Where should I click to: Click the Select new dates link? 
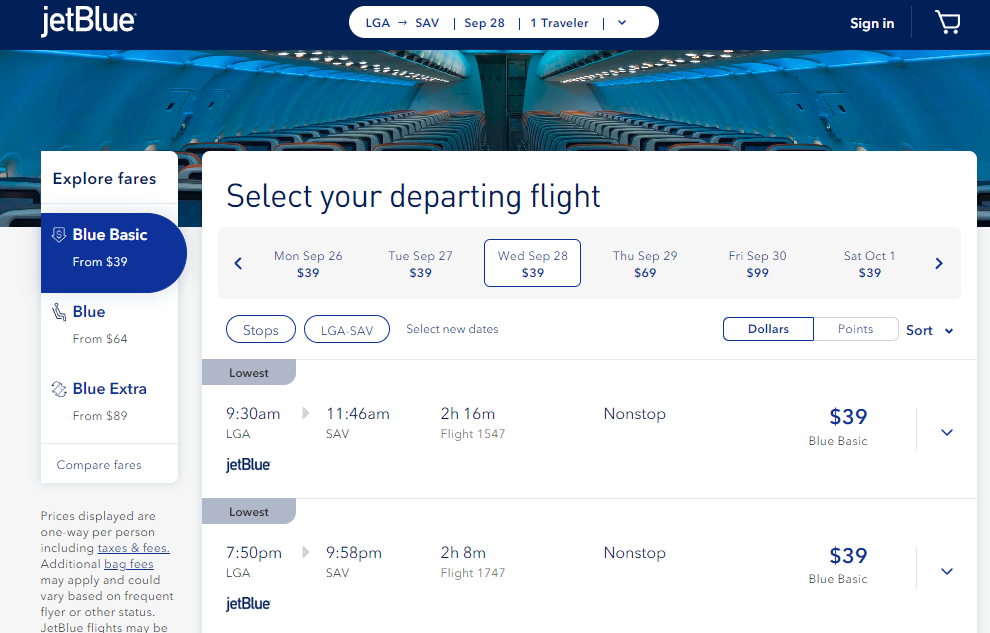coord(452,329)
